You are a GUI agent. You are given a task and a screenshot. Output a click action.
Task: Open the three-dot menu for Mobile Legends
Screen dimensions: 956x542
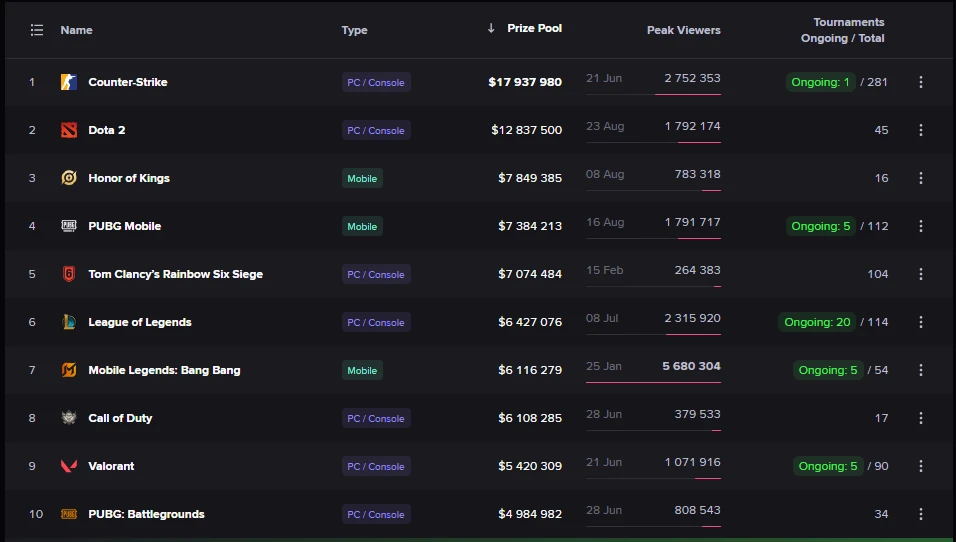click(x=921, y=370)
